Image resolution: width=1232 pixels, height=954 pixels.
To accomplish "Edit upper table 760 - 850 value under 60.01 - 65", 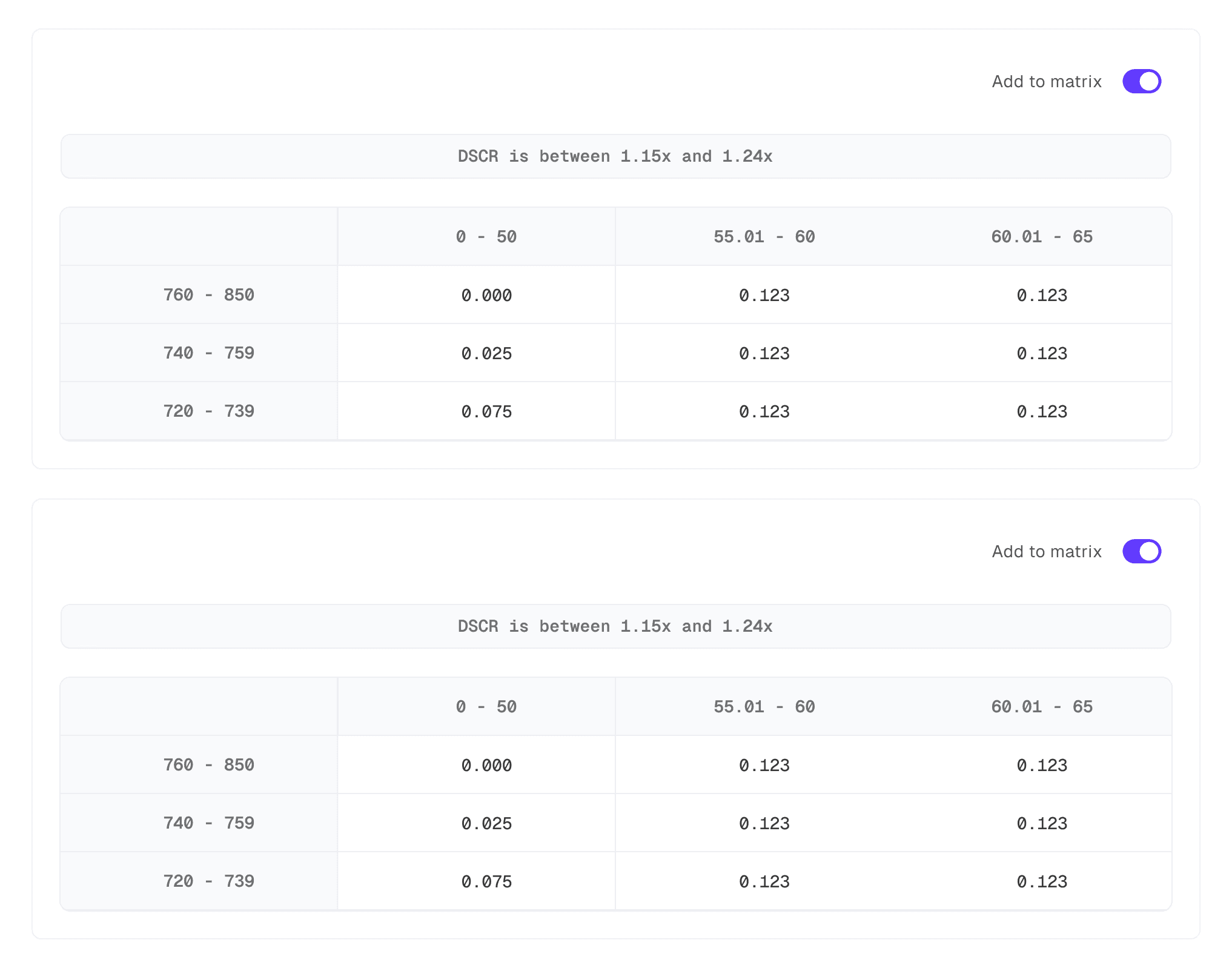I will point(1032,295).
